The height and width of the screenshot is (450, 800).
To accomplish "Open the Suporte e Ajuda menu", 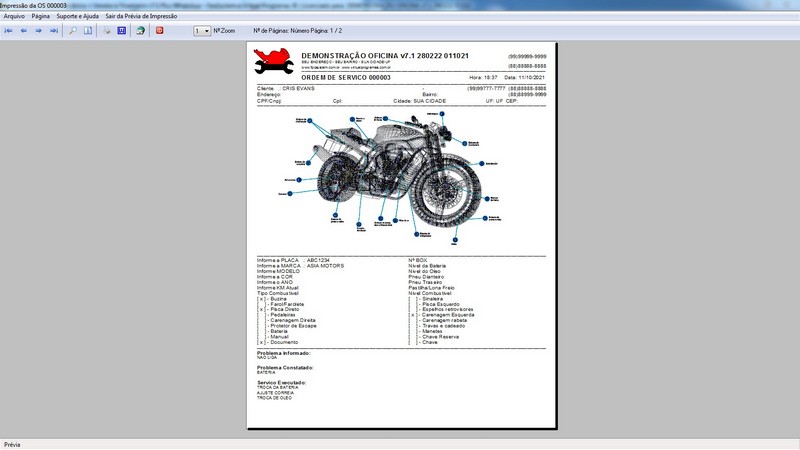I will (77, 16).
